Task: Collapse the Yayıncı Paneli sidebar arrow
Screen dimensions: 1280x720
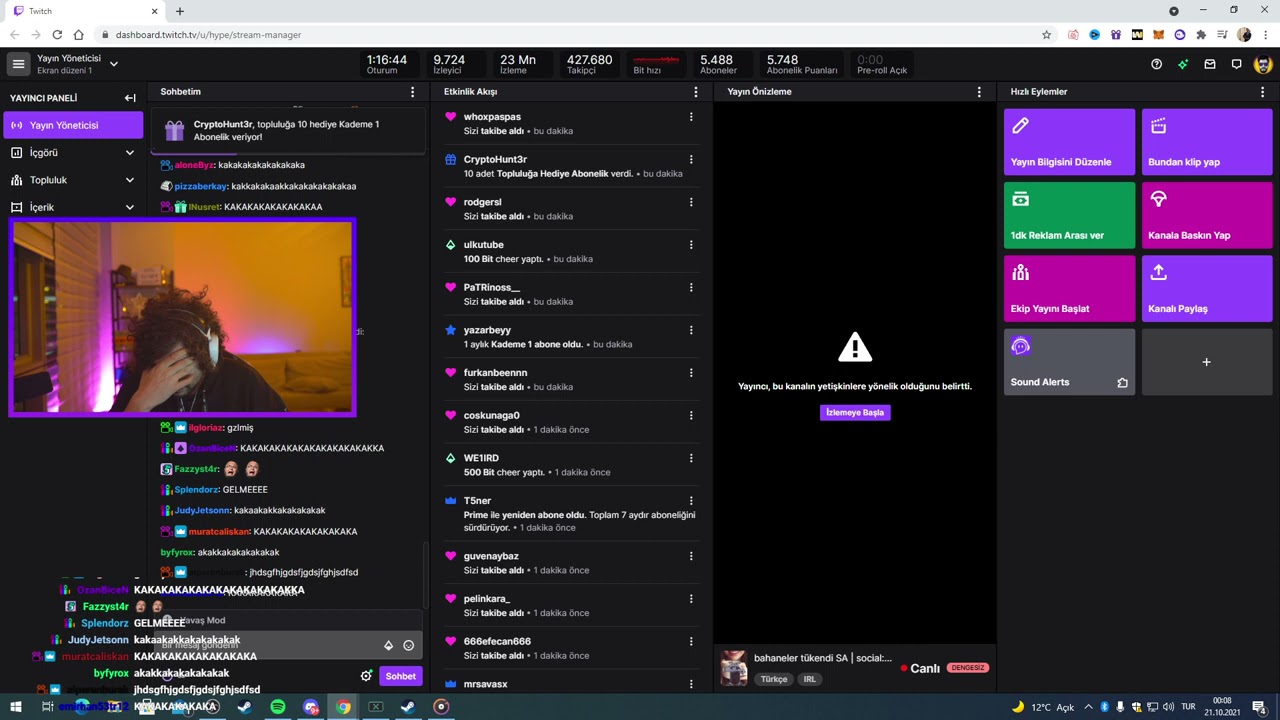Action: pyautogui.click(x=130, y=98)
